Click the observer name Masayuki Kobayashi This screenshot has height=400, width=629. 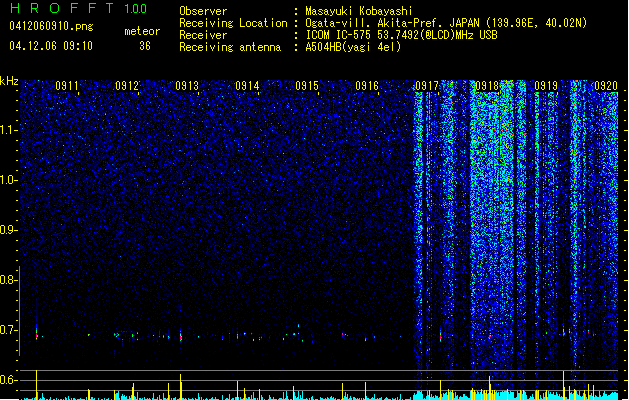(x=359, y=11)
